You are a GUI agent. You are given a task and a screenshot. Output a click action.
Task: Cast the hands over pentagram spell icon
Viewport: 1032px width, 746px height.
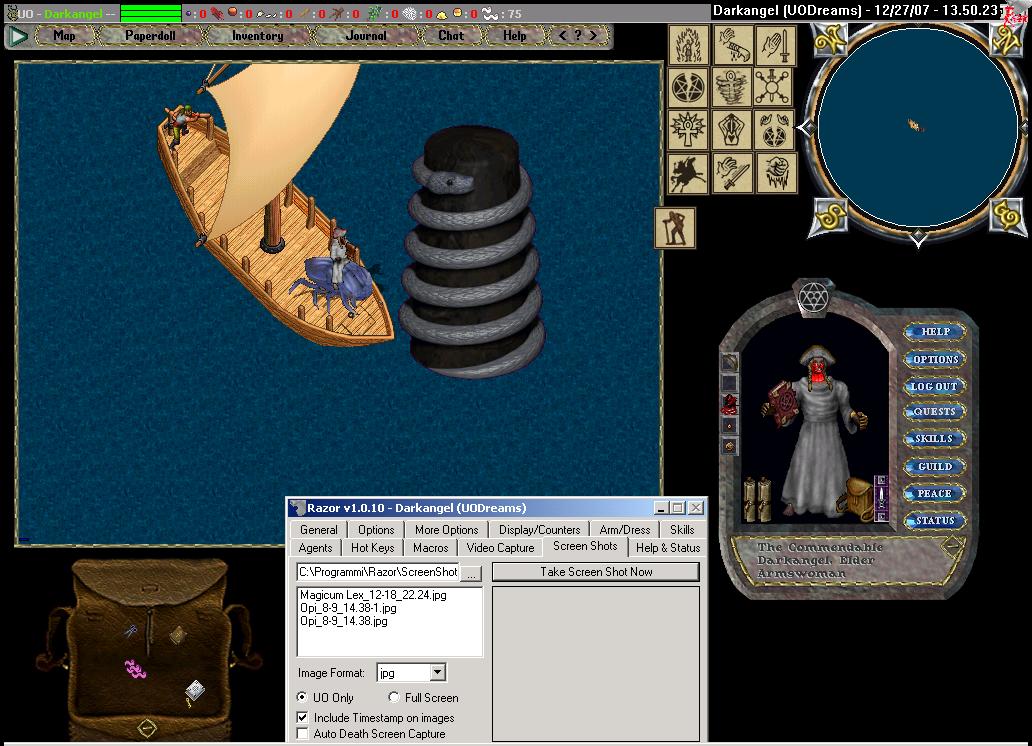(x=775, y=130)
